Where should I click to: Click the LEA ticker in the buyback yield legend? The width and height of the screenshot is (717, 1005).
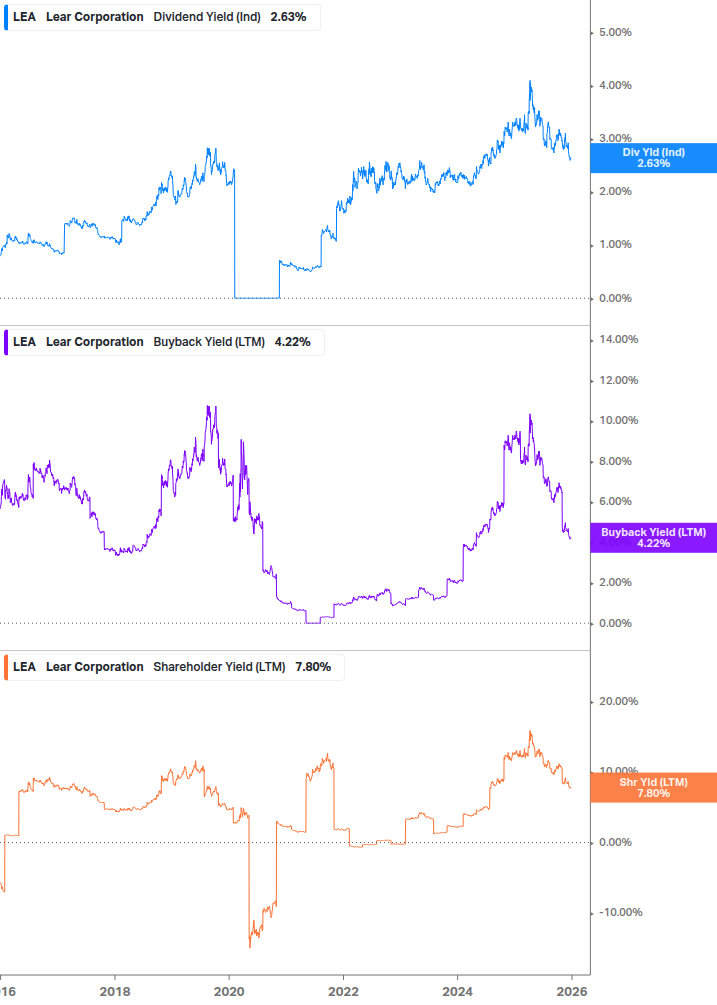[24, 342]
